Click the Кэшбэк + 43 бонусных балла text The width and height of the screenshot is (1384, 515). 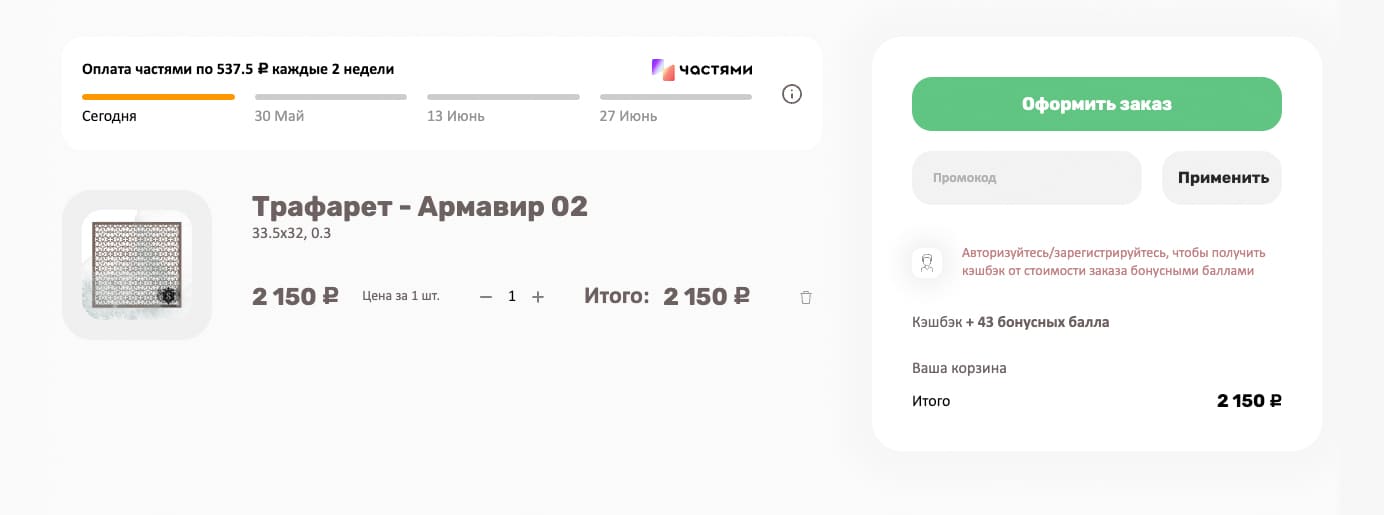(x=1010, y=322)
